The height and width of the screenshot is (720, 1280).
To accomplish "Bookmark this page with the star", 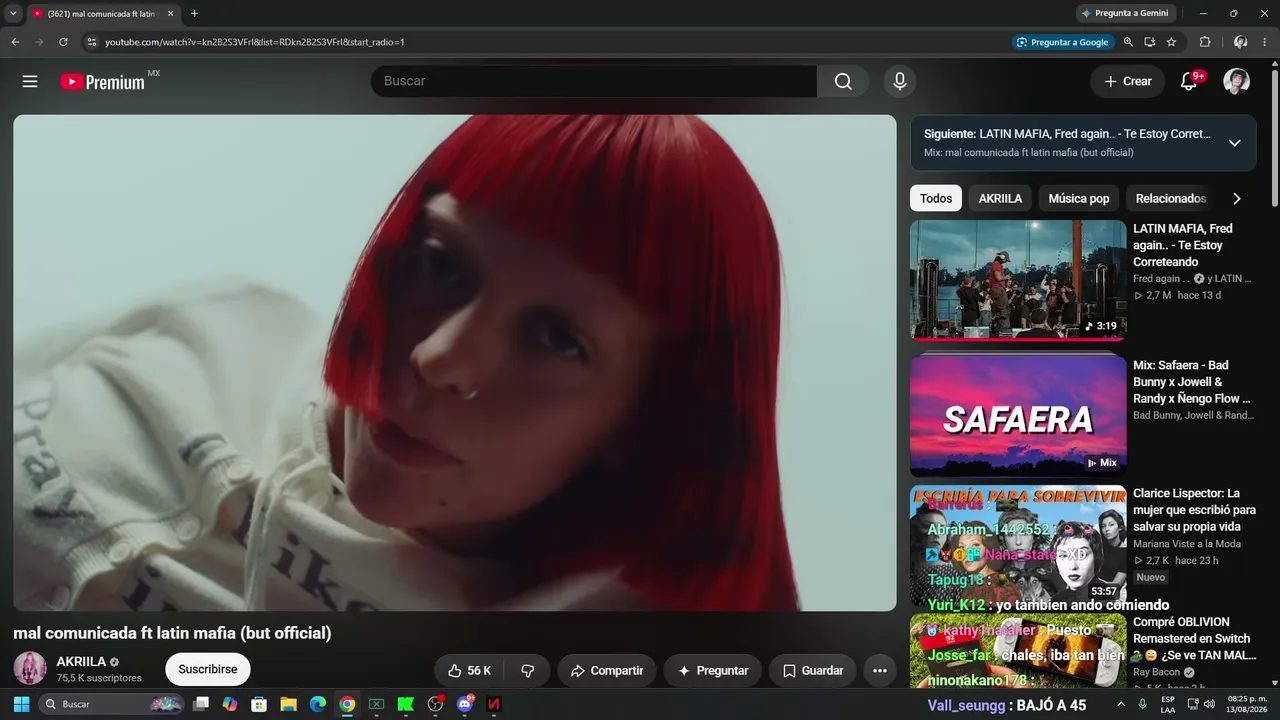I will (1171, 42).
